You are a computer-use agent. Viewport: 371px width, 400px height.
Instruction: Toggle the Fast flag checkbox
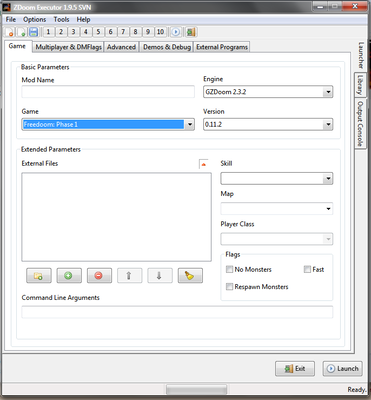click(x=307, y=269)
